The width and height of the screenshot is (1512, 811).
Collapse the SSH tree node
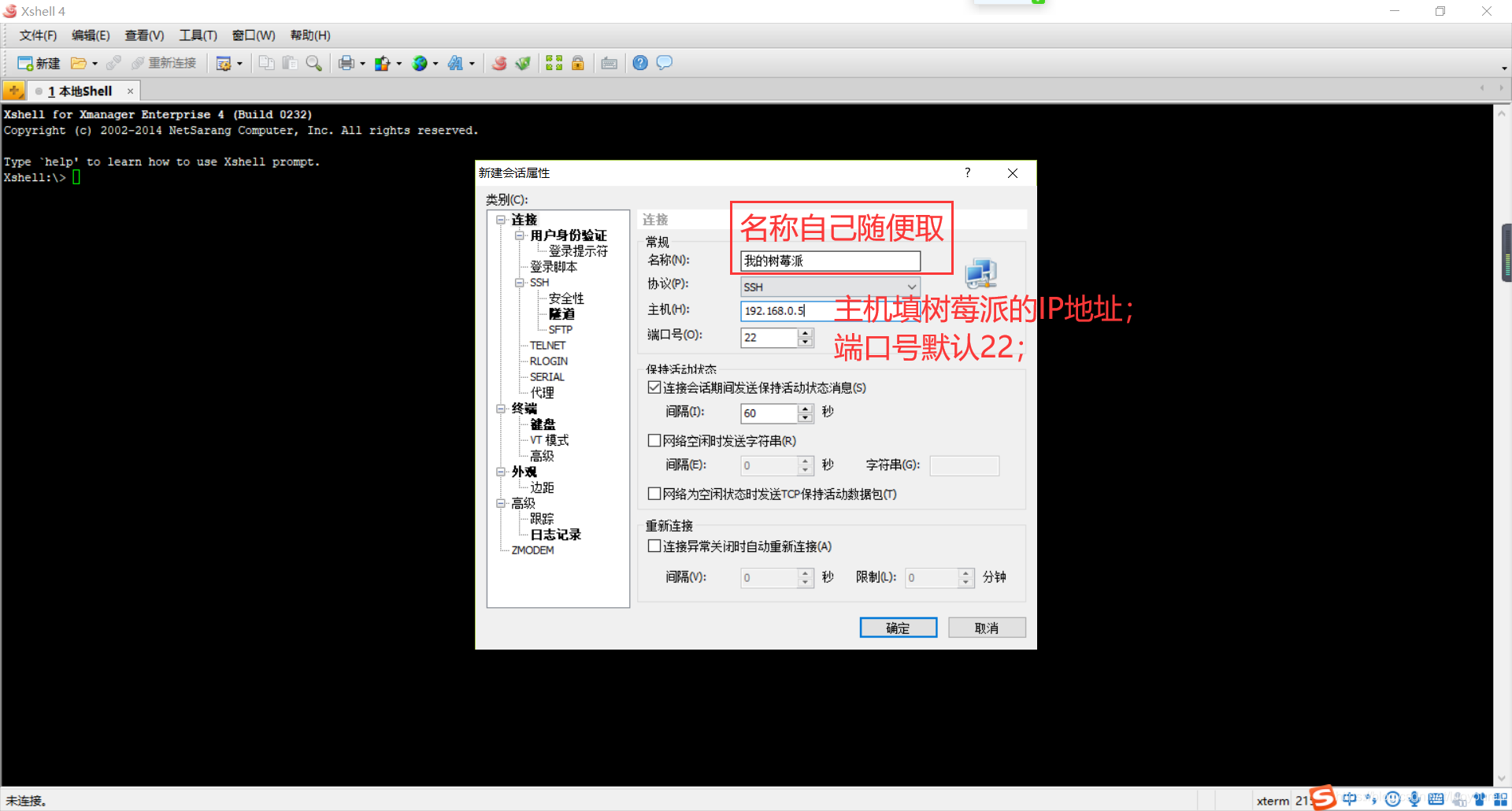520,283
